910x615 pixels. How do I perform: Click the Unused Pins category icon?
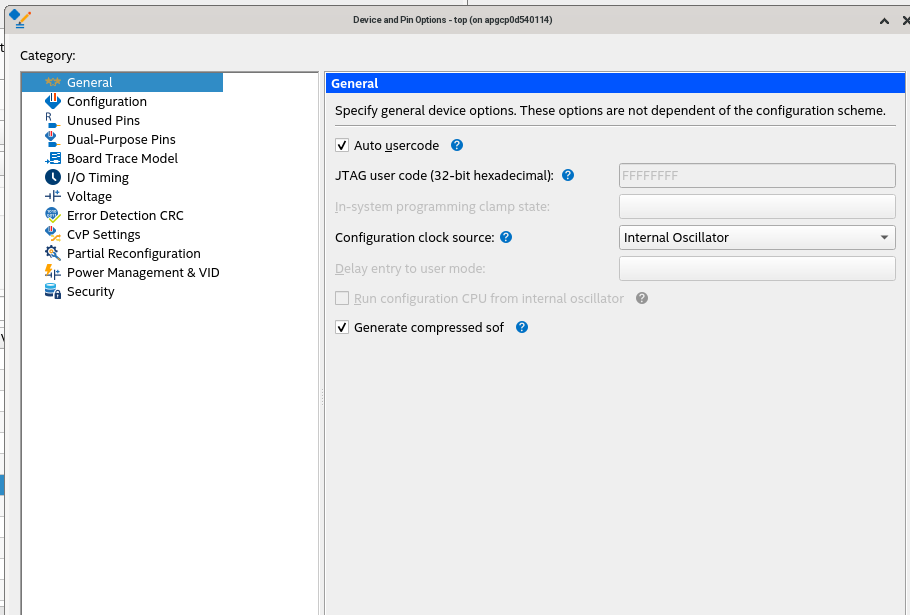(x=53, y=120)
